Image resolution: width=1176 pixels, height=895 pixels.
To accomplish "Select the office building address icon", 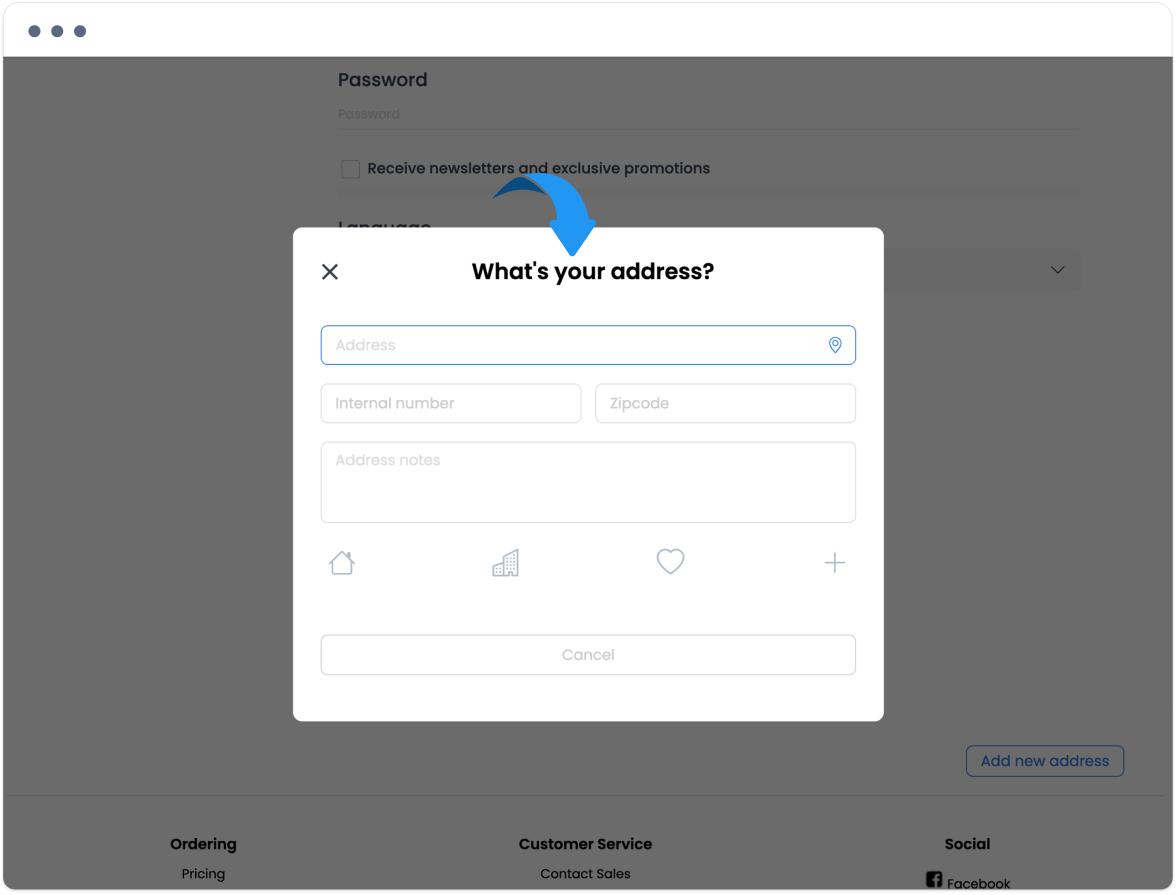I will point(506,563).
